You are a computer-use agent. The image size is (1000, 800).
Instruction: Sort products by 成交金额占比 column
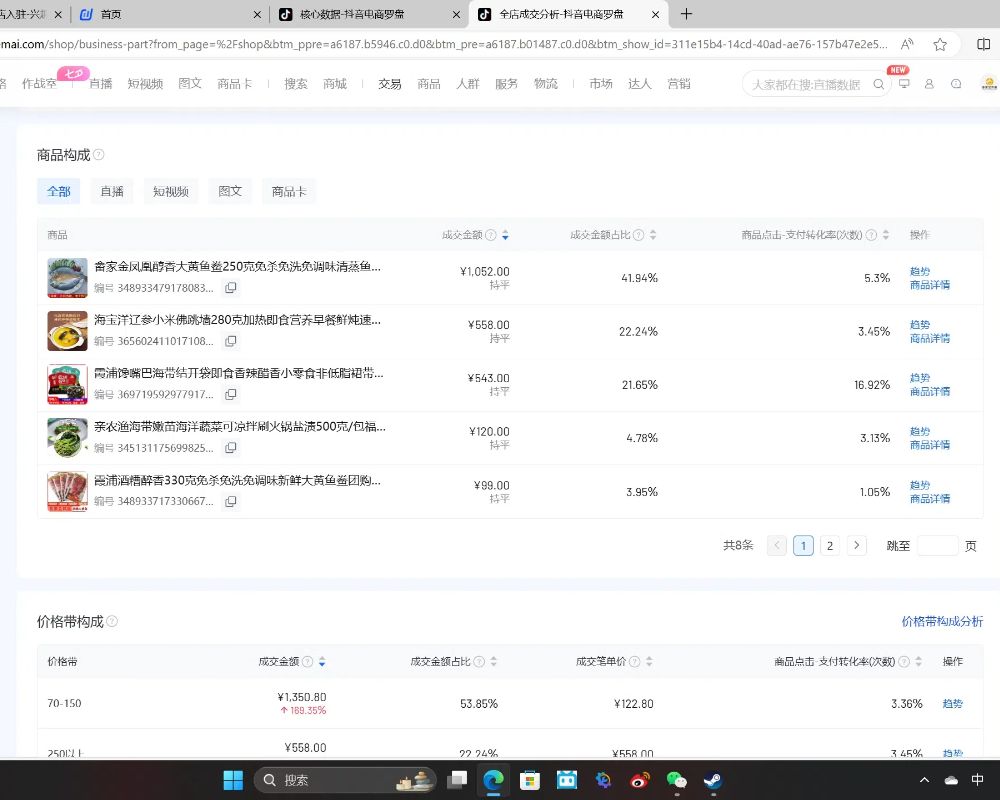click(653, 235)
